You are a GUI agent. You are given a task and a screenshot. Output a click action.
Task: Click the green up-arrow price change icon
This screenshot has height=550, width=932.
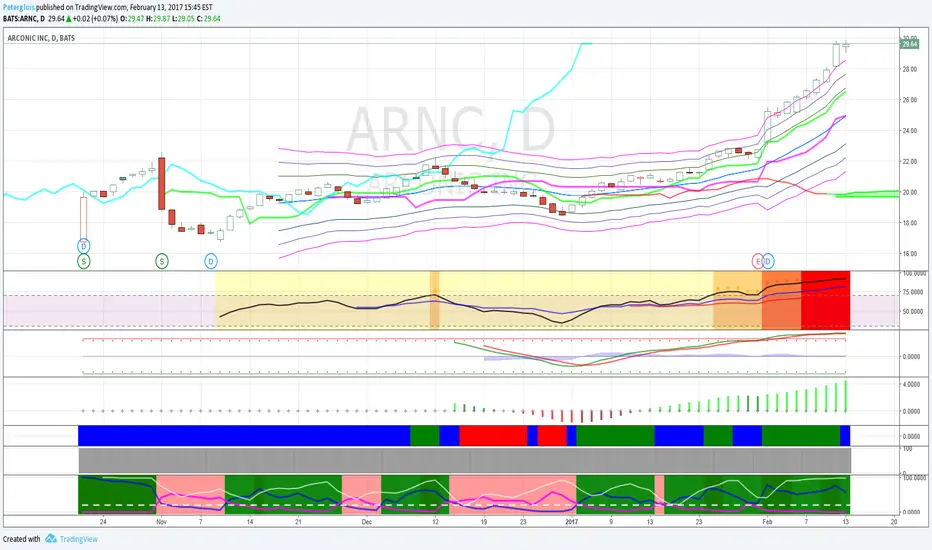tap(69, 18)
